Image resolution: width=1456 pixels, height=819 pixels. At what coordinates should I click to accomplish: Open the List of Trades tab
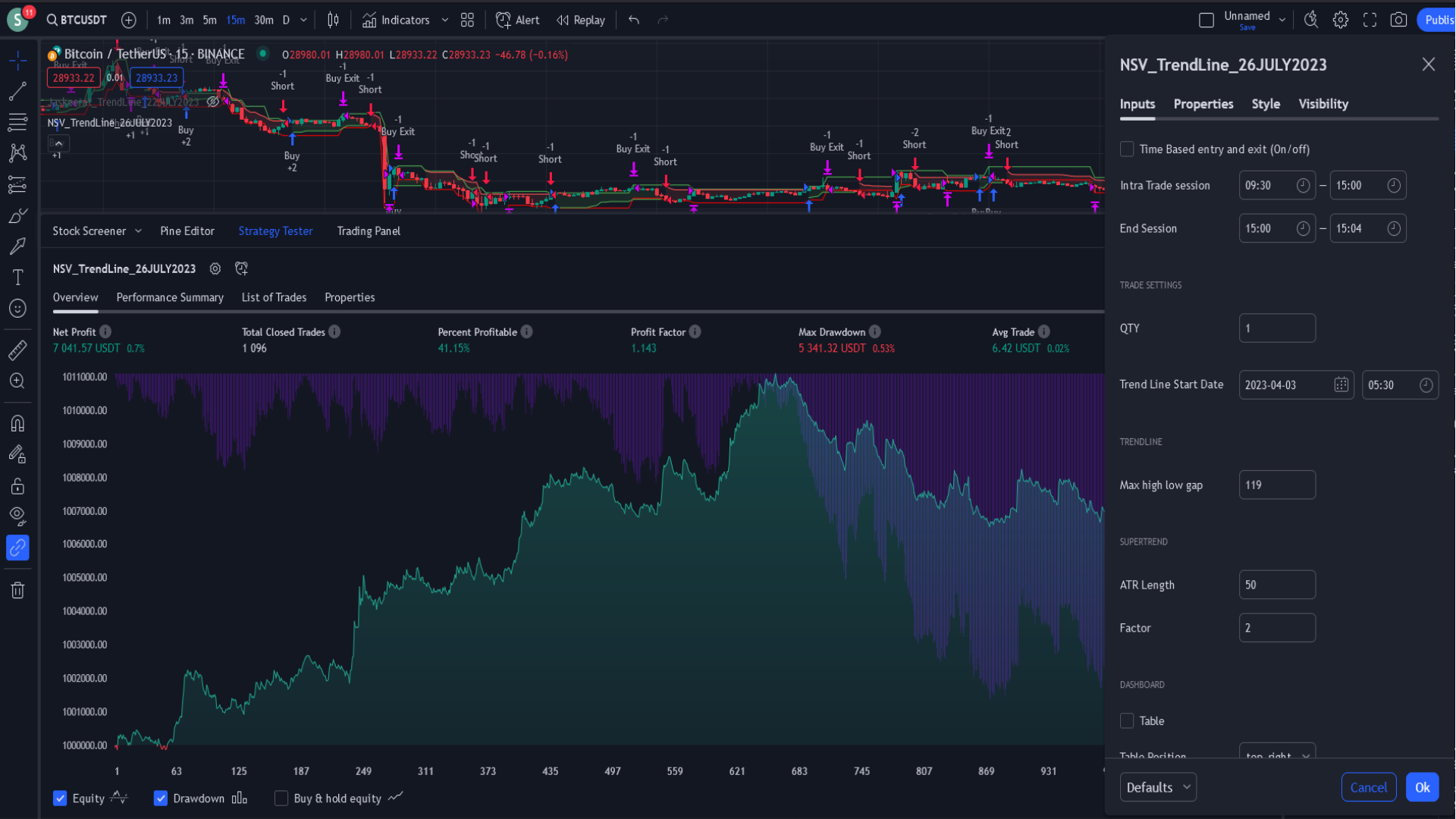(x=274, y=297)
